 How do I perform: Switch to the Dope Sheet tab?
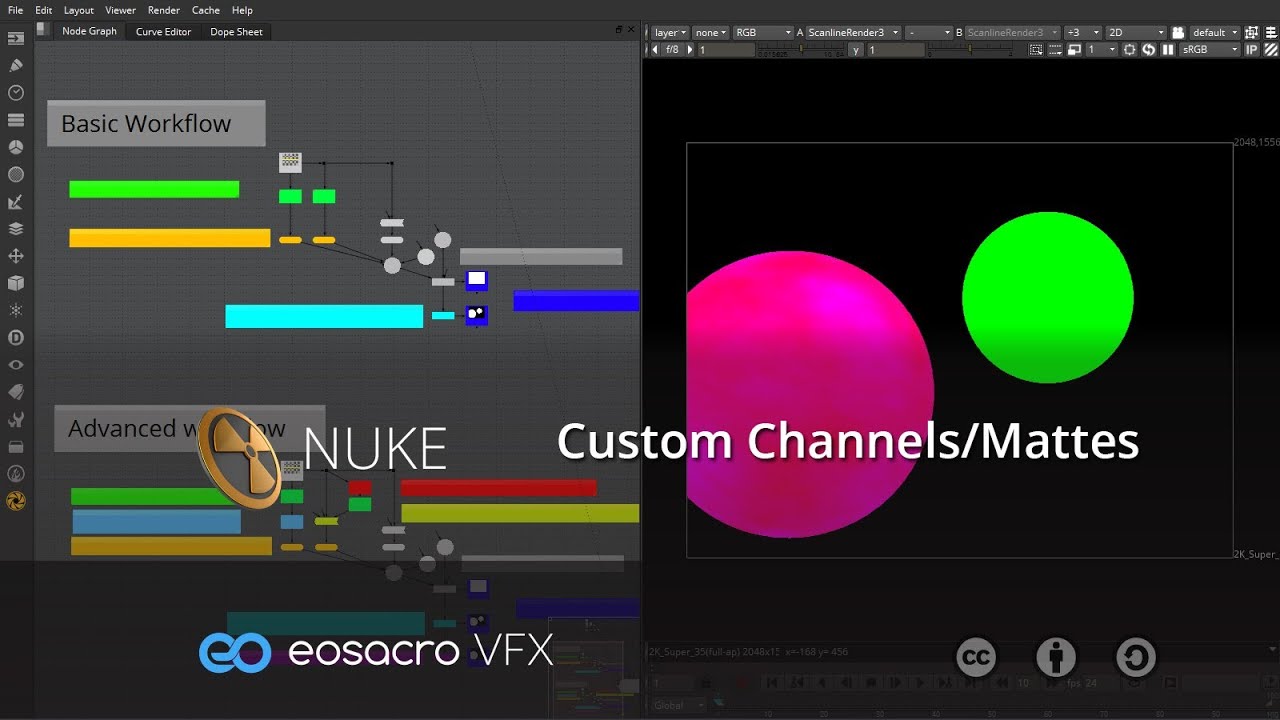coord(236,32)
